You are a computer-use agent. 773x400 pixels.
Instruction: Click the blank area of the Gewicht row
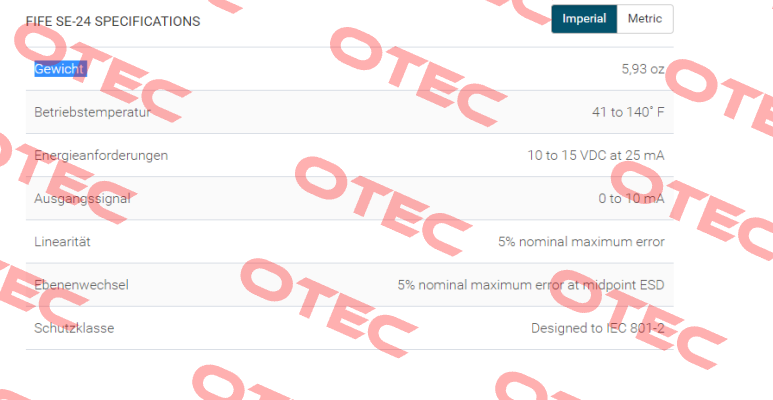coord(345,69)
